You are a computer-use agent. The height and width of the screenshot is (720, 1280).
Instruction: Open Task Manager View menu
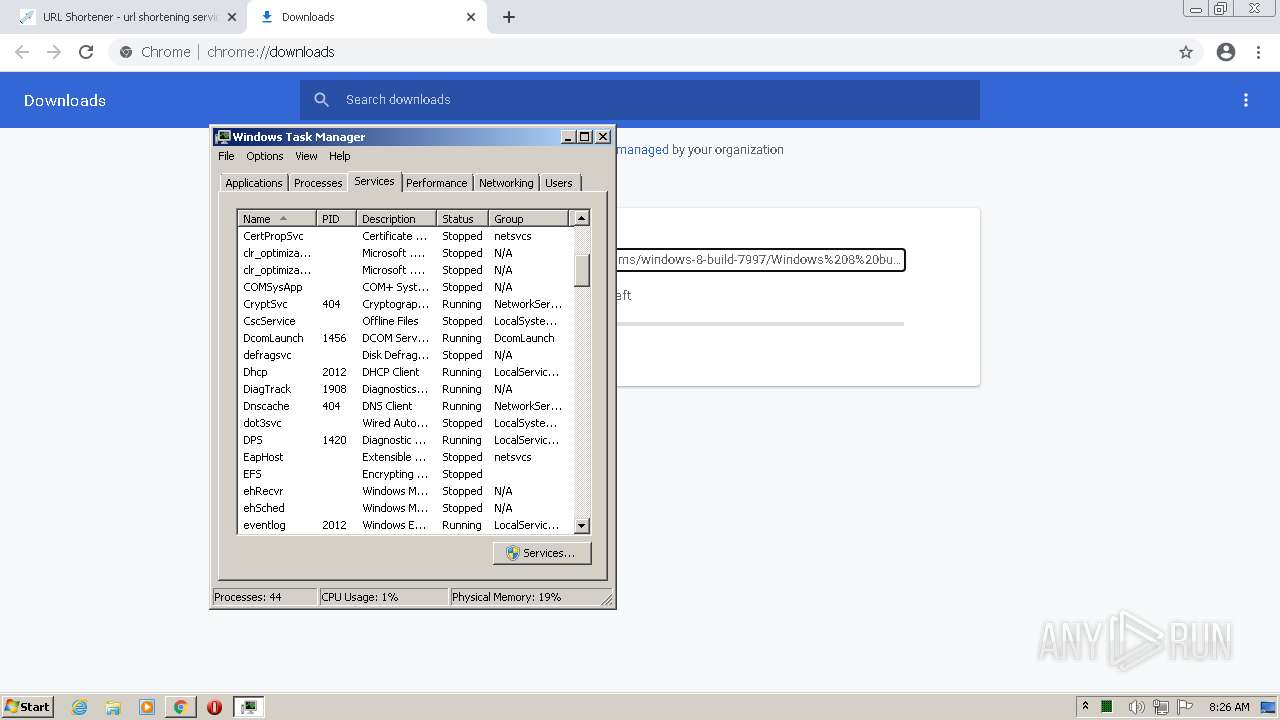(x=306, y=156)
